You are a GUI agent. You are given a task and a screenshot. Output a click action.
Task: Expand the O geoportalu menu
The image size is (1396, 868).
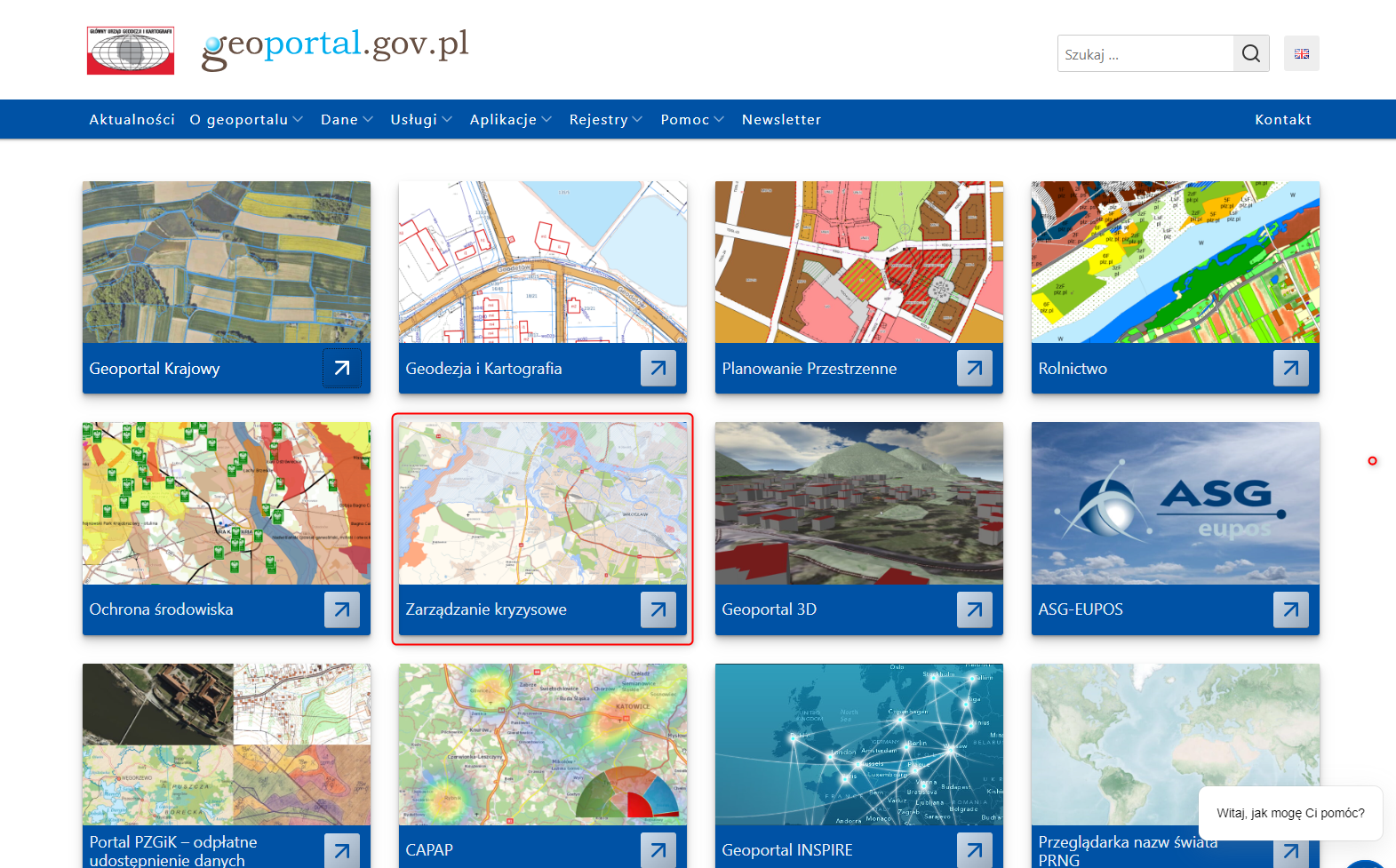(x=246, y=119)
